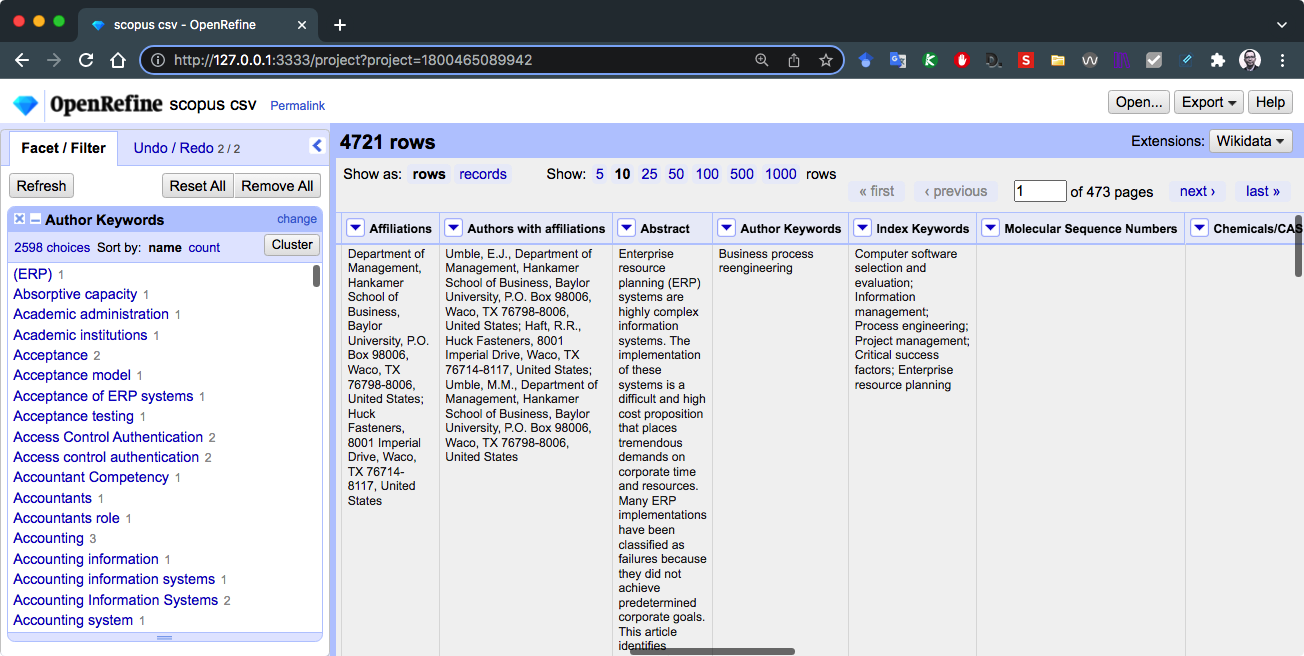Viewport: 1304px width, 656px height.
Task: Open Abstract column dropdown menu
Action: pos(626,228)
